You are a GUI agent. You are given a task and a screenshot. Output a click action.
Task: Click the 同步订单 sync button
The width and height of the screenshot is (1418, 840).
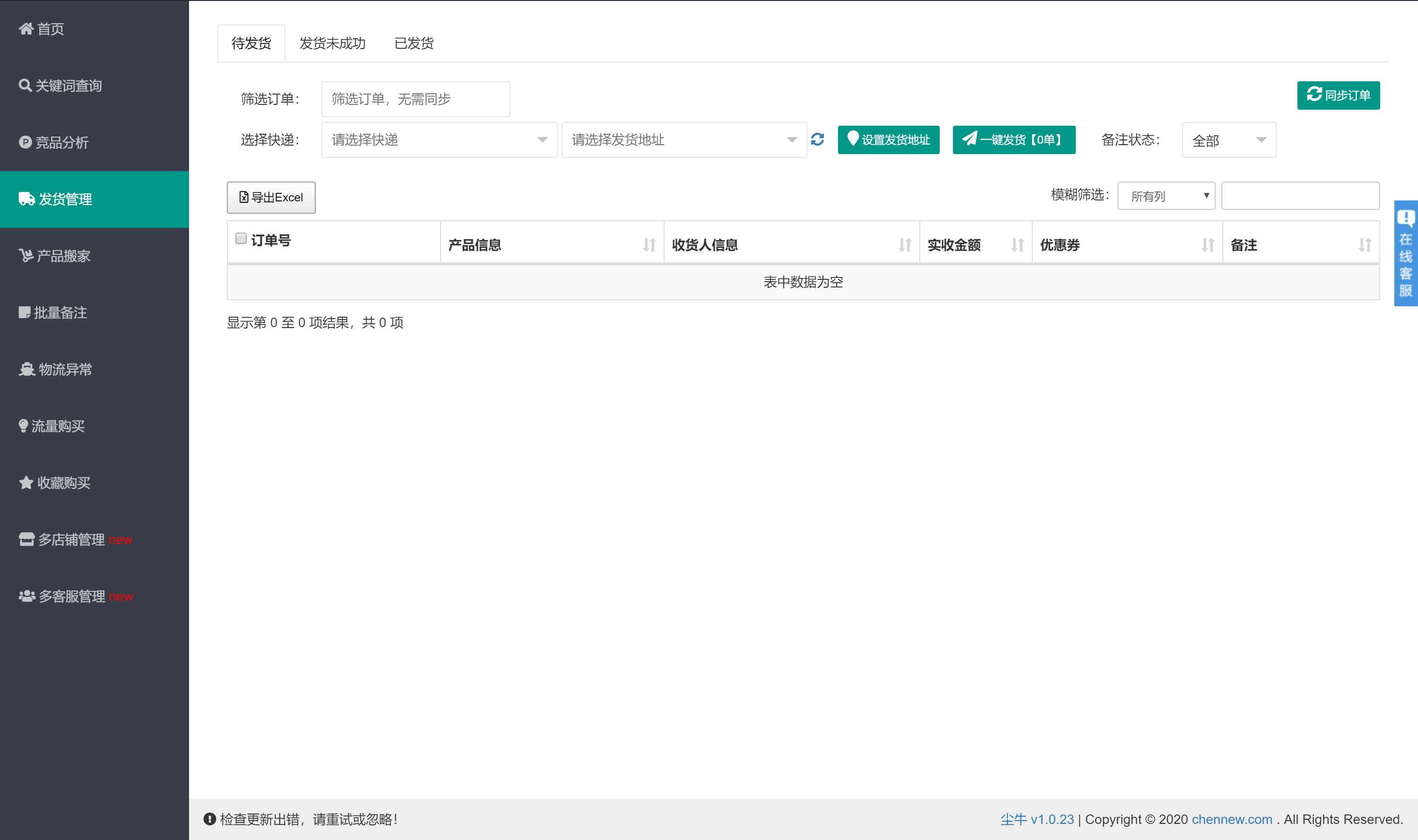click(x=1338, y=95)
